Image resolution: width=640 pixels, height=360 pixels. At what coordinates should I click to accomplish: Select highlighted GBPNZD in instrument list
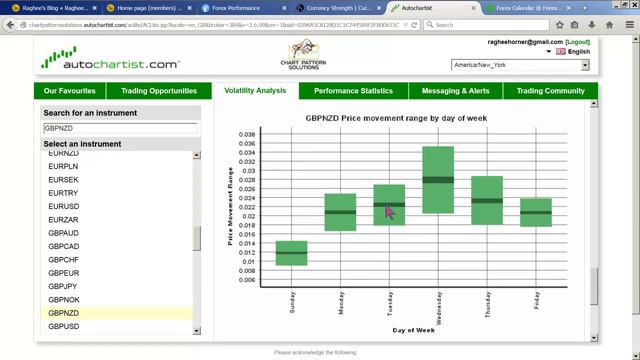pyautogui.click(x=116, y=313)
